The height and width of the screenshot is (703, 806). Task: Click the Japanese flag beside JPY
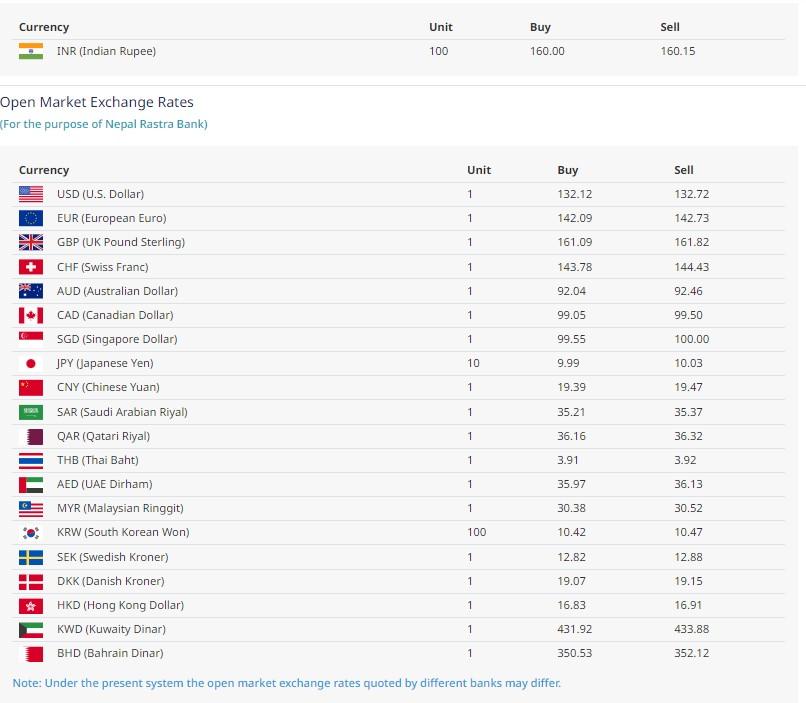pos(31,363)
